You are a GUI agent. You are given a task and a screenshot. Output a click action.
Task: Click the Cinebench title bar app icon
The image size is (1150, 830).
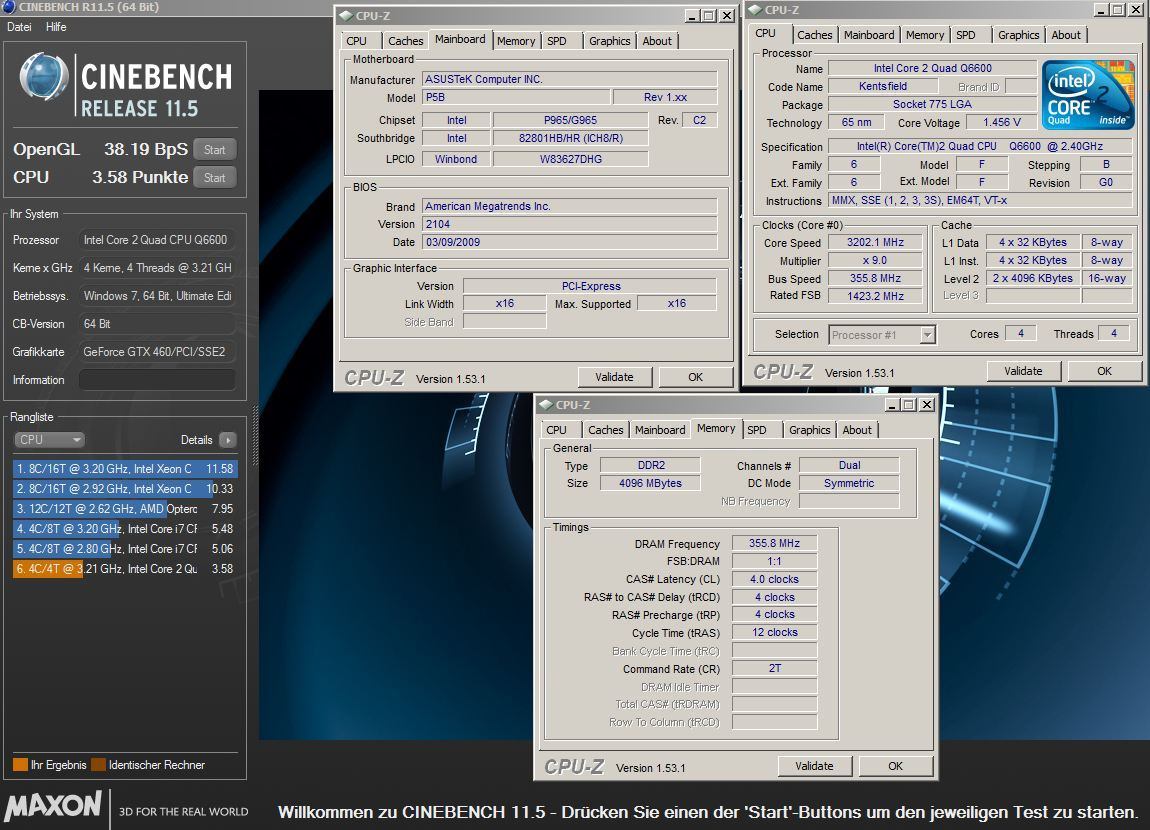[9, 8]
